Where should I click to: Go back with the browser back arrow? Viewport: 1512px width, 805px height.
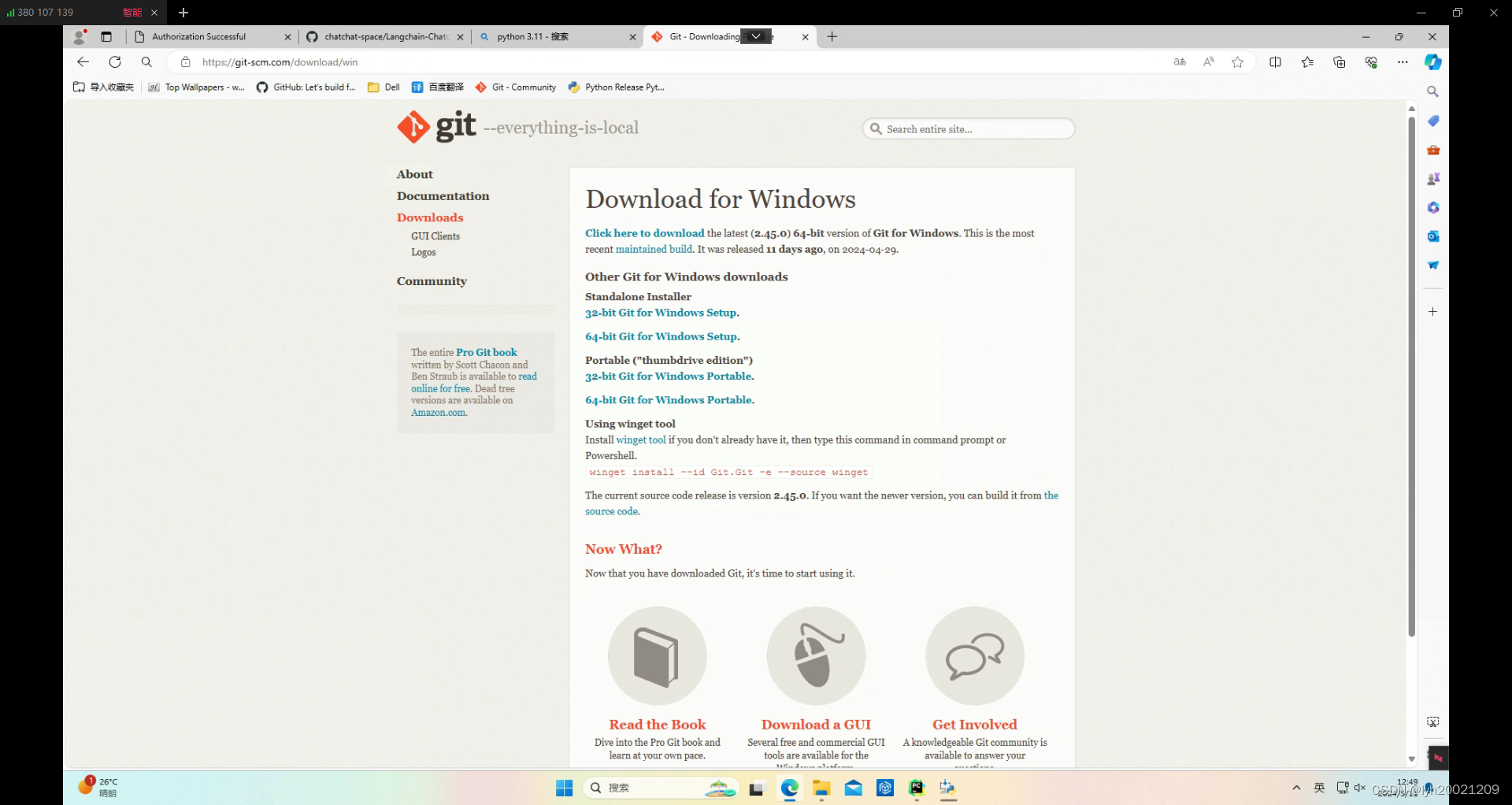tap(83, 62)
